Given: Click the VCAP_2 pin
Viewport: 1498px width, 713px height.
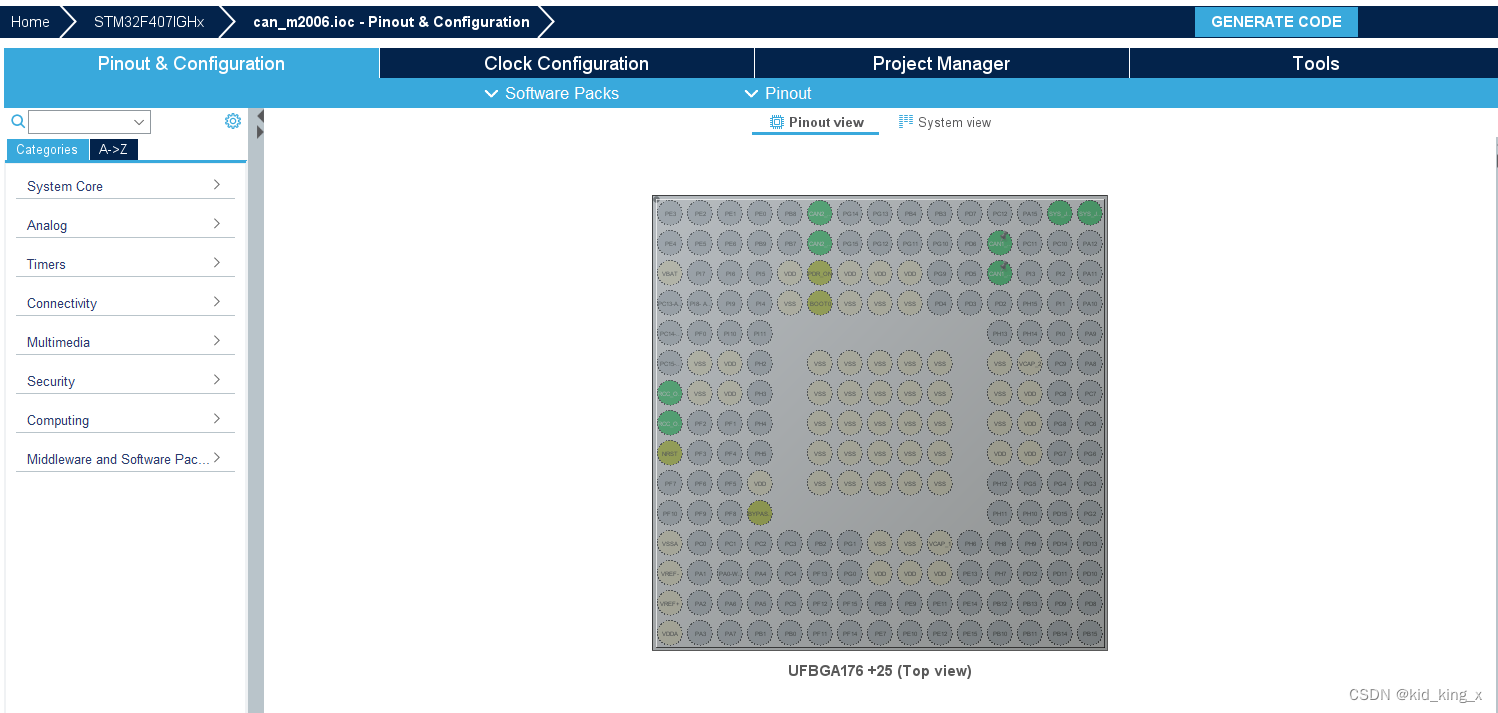Looking at the screenshot, I should coord(1030,363).
